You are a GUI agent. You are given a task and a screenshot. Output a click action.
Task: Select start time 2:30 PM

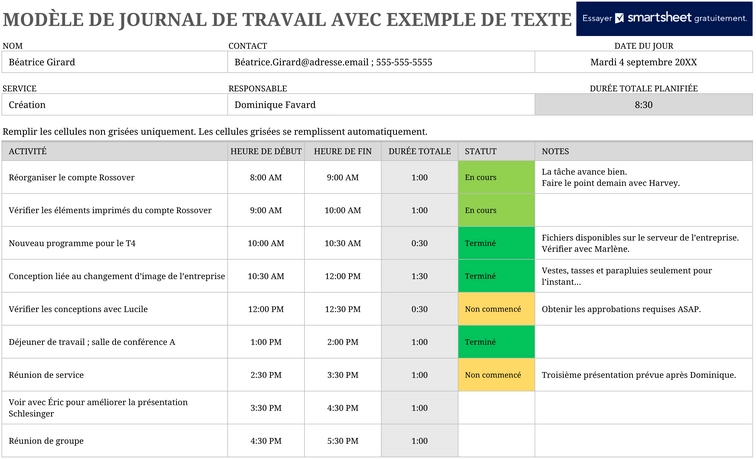[266, 375]
